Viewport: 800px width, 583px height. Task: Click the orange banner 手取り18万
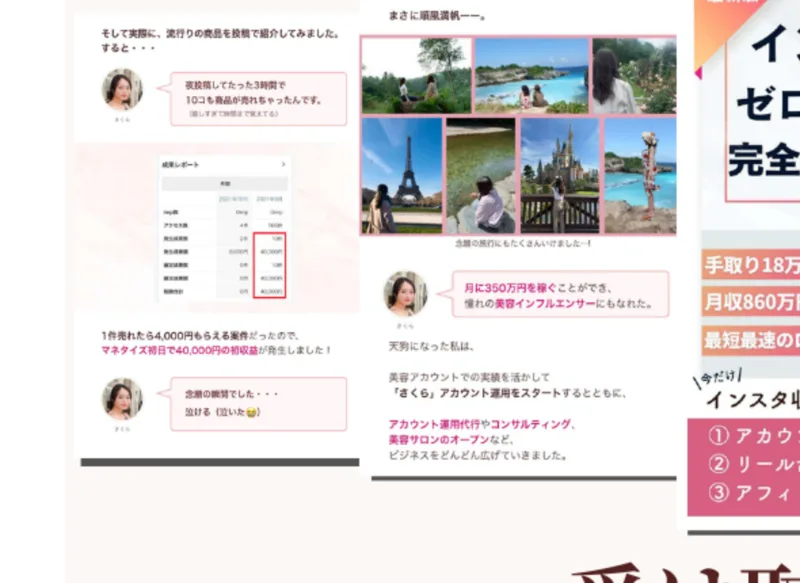click(x=751, y=265)
